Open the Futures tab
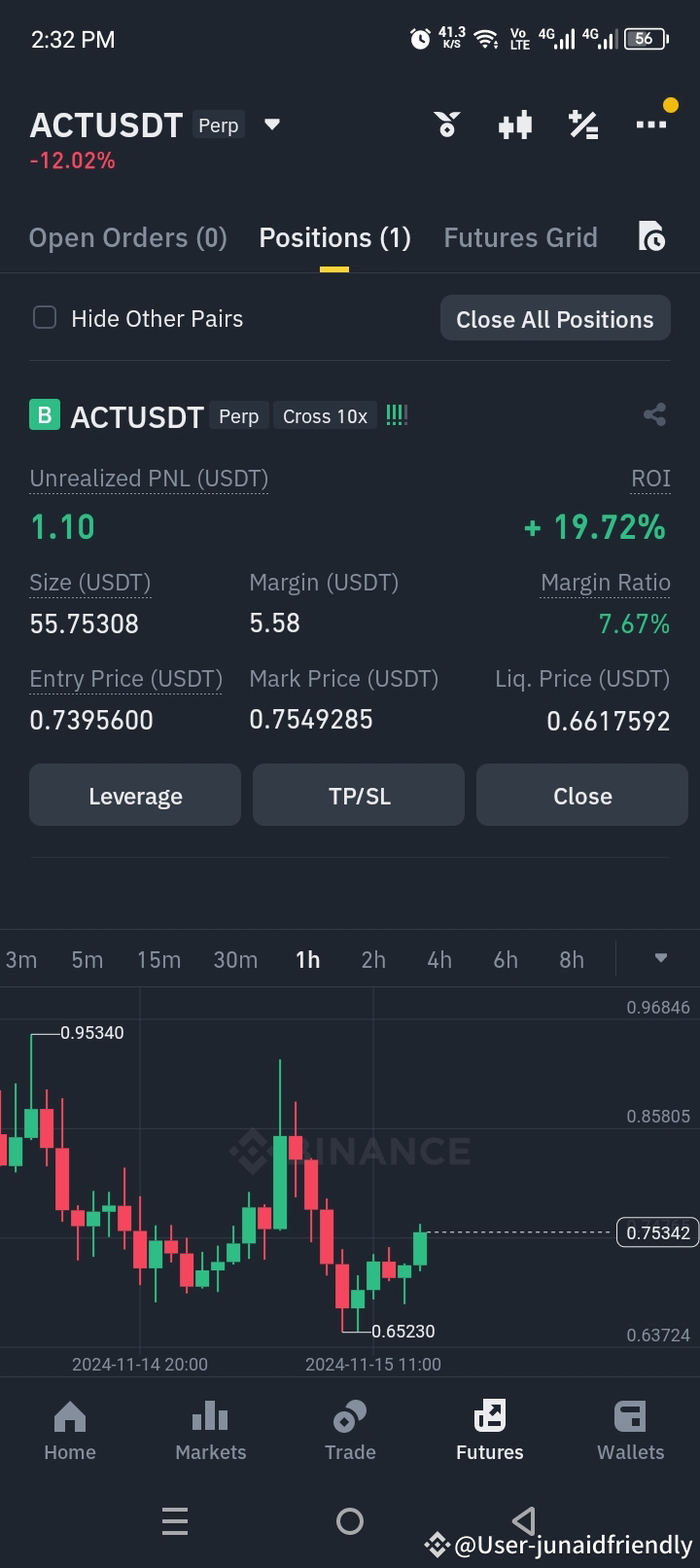This screenshot has width=700, height=1568. 490,1431
